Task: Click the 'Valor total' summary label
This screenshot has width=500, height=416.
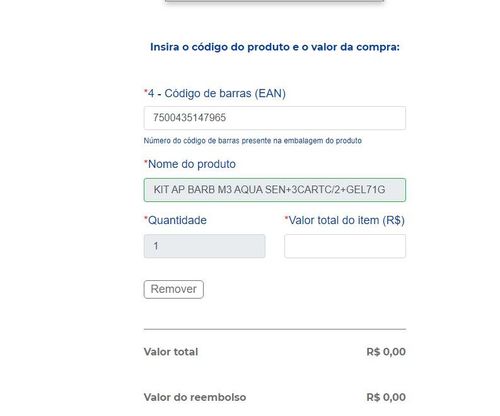Action: 171,352
